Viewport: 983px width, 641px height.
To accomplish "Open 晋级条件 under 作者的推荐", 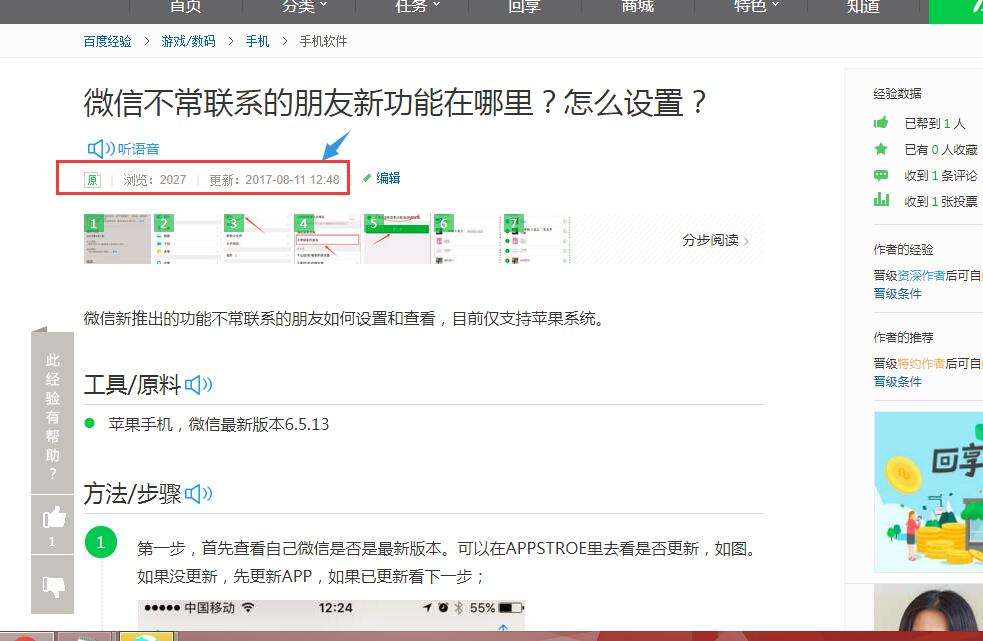I will tap(897, 381).
